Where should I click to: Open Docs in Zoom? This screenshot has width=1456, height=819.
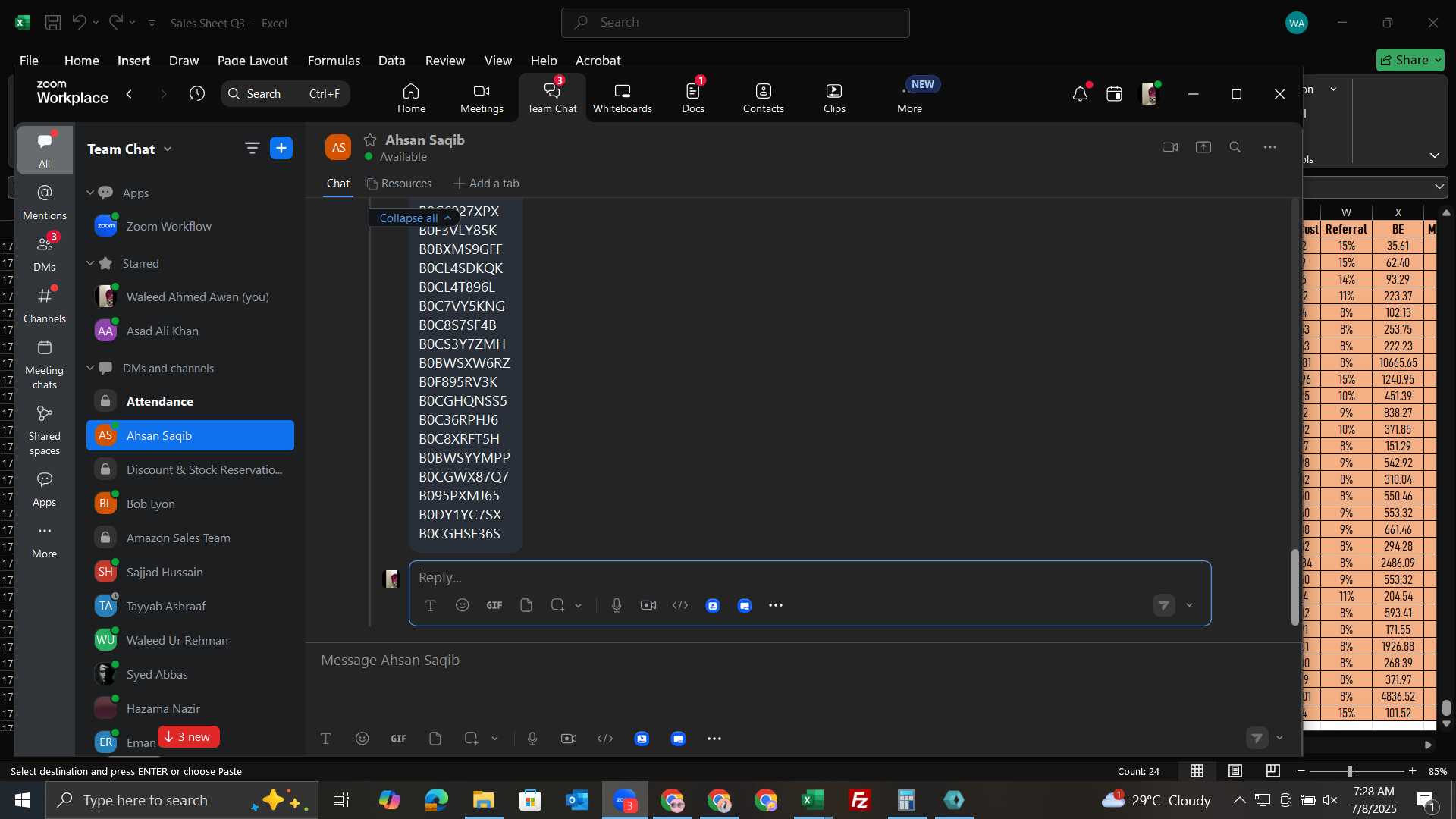[692, 98]
